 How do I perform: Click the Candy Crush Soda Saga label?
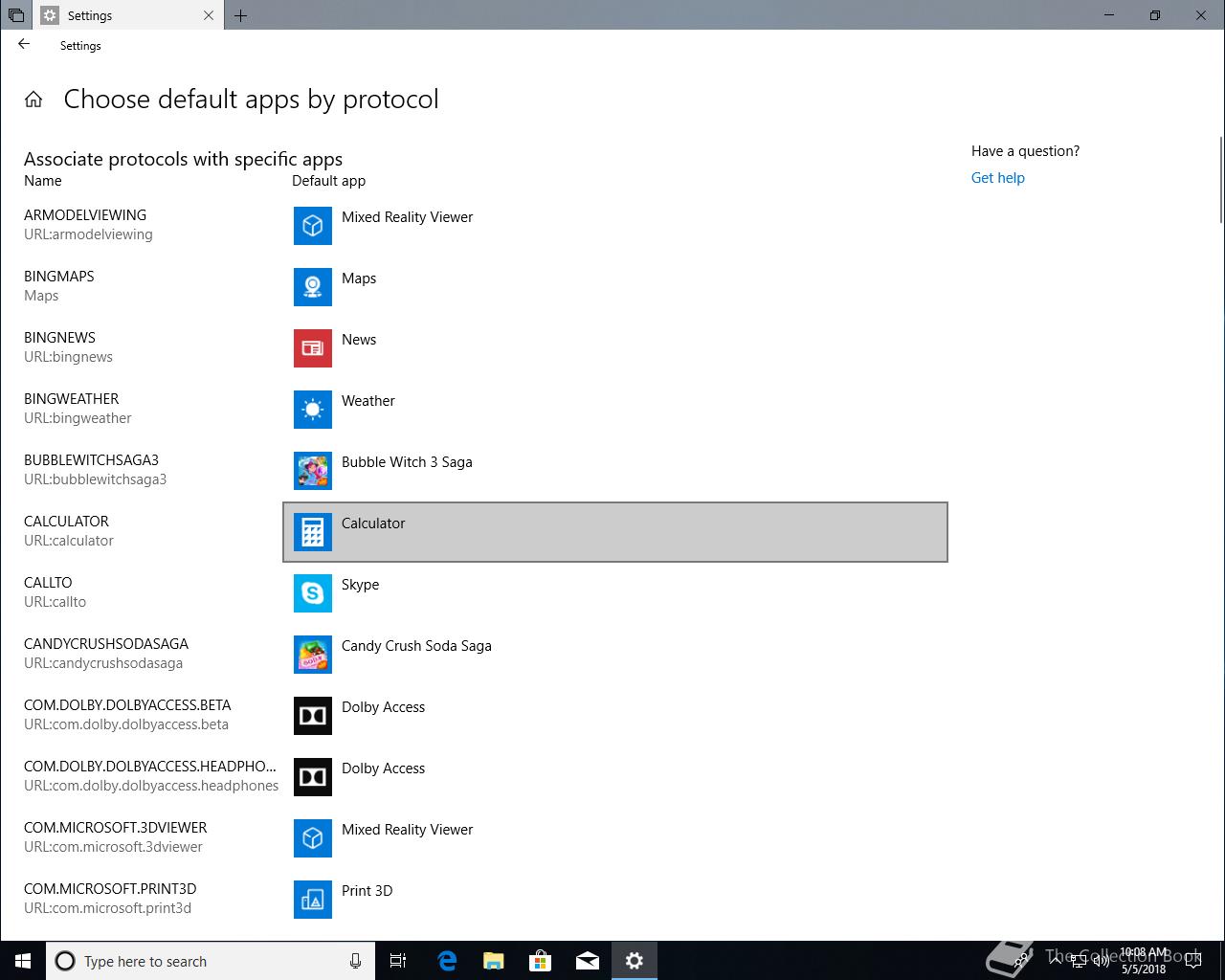[x=416, y=646]
